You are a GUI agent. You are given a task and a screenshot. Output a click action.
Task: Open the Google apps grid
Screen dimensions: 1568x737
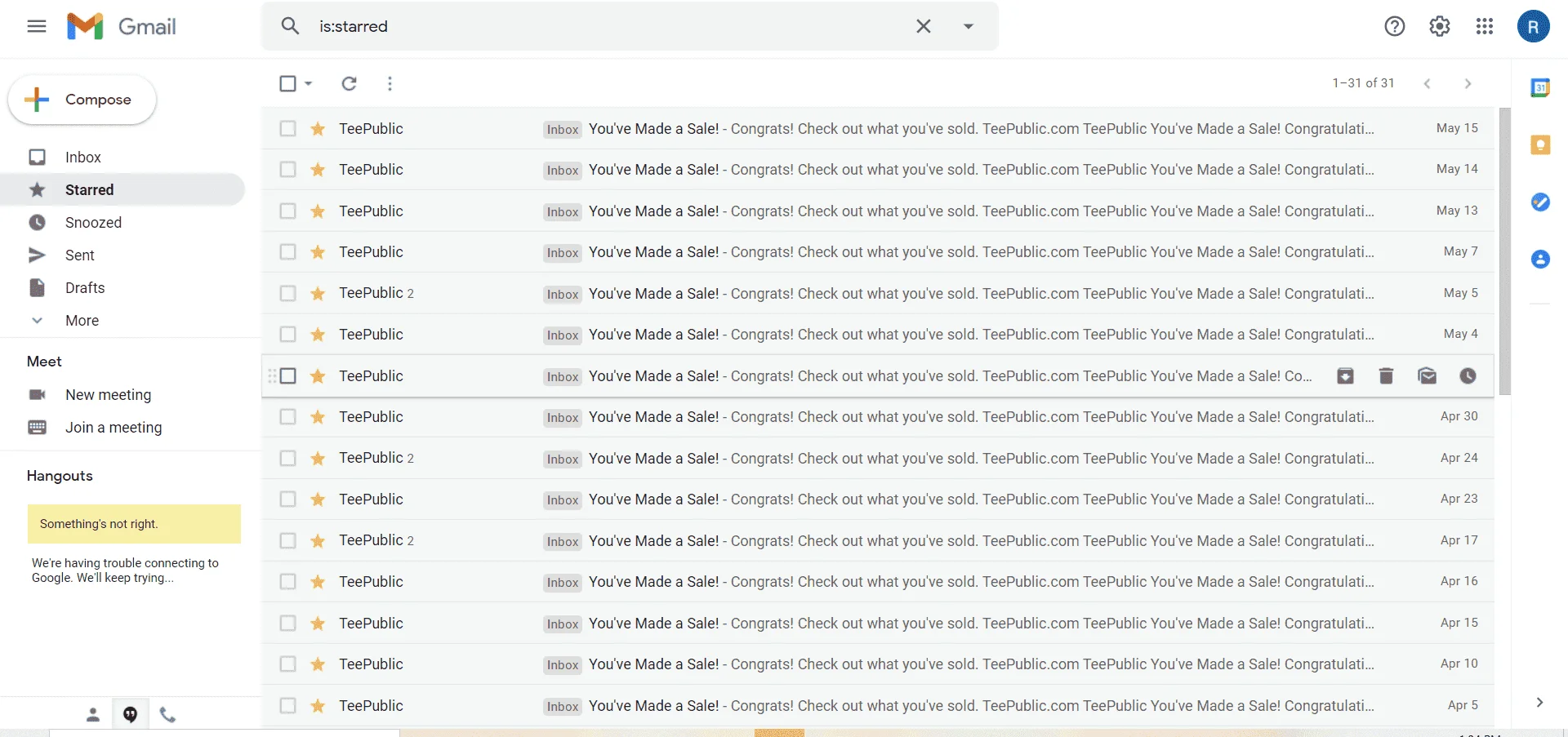click(x=1485, y=26)
